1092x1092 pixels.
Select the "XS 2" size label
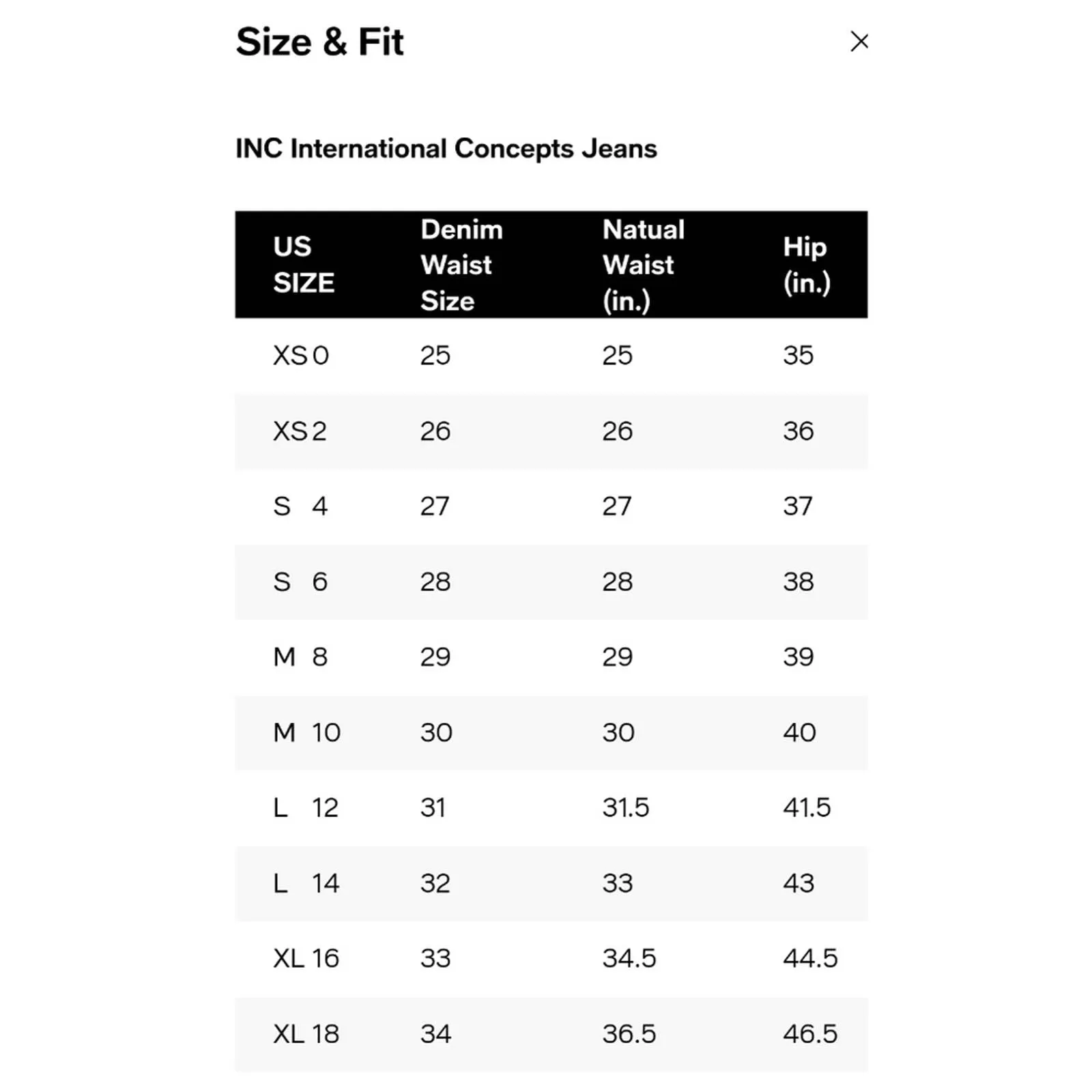[300, 431]
